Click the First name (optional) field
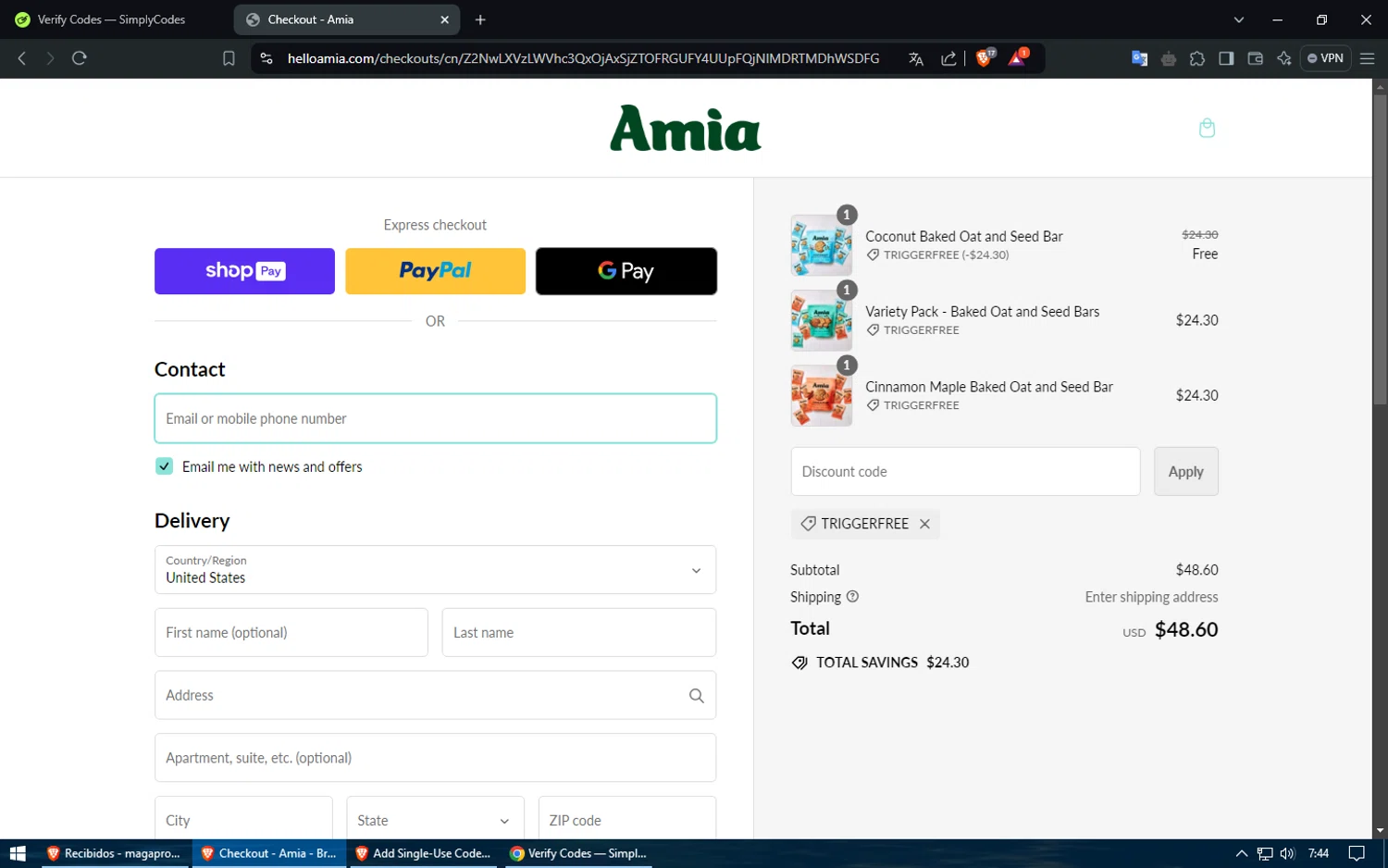The image size is (1388, 868). point(291,633)
